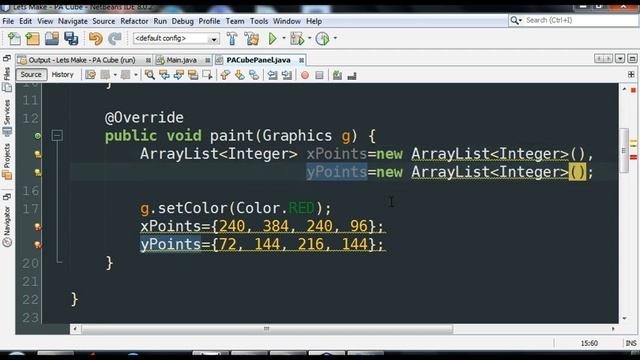
Task: Click the Find Next Occurrence icon
Action: (x=179, y=75)
